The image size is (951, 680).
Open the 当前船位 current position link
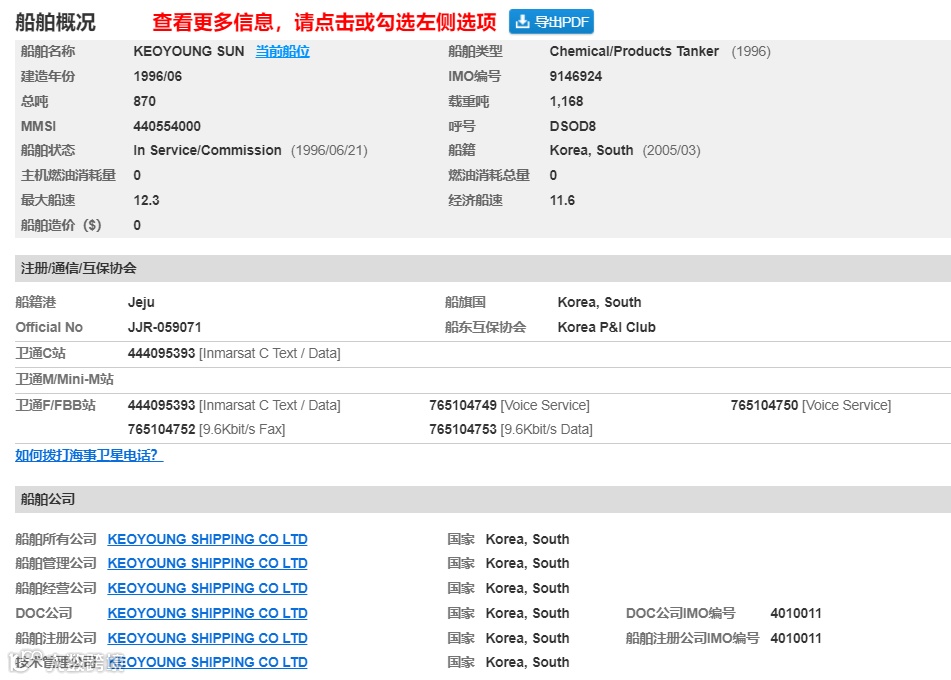tap(282, 52)
